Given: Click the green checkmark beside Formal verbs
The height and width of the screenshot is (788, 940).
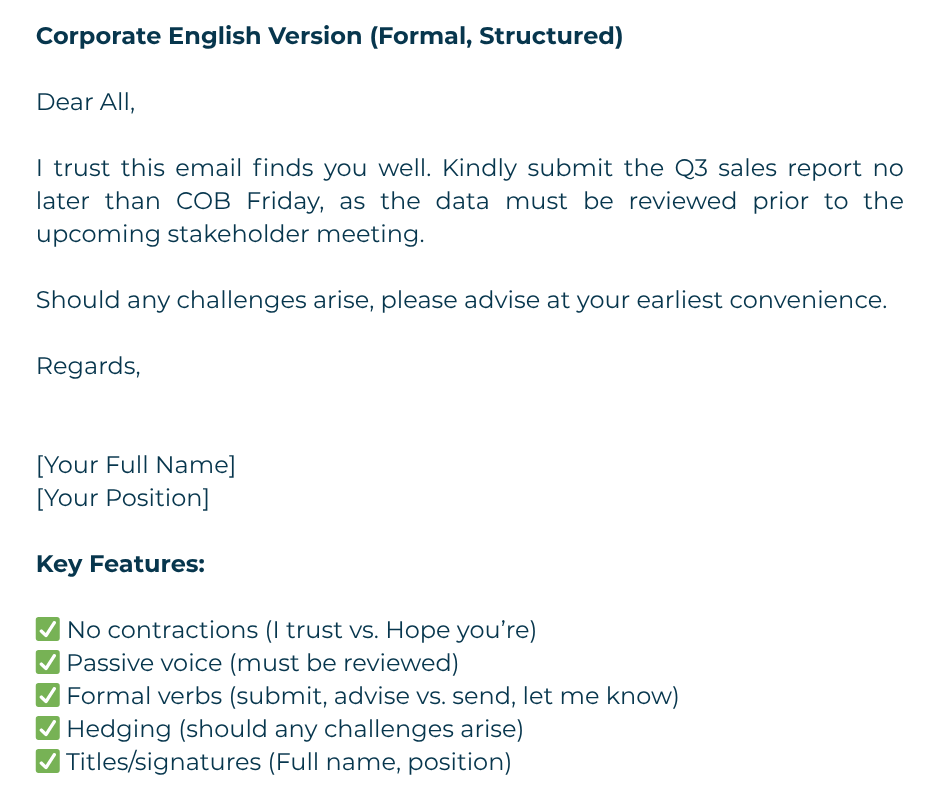Looking at the screenshot, I should click(47, 696).
